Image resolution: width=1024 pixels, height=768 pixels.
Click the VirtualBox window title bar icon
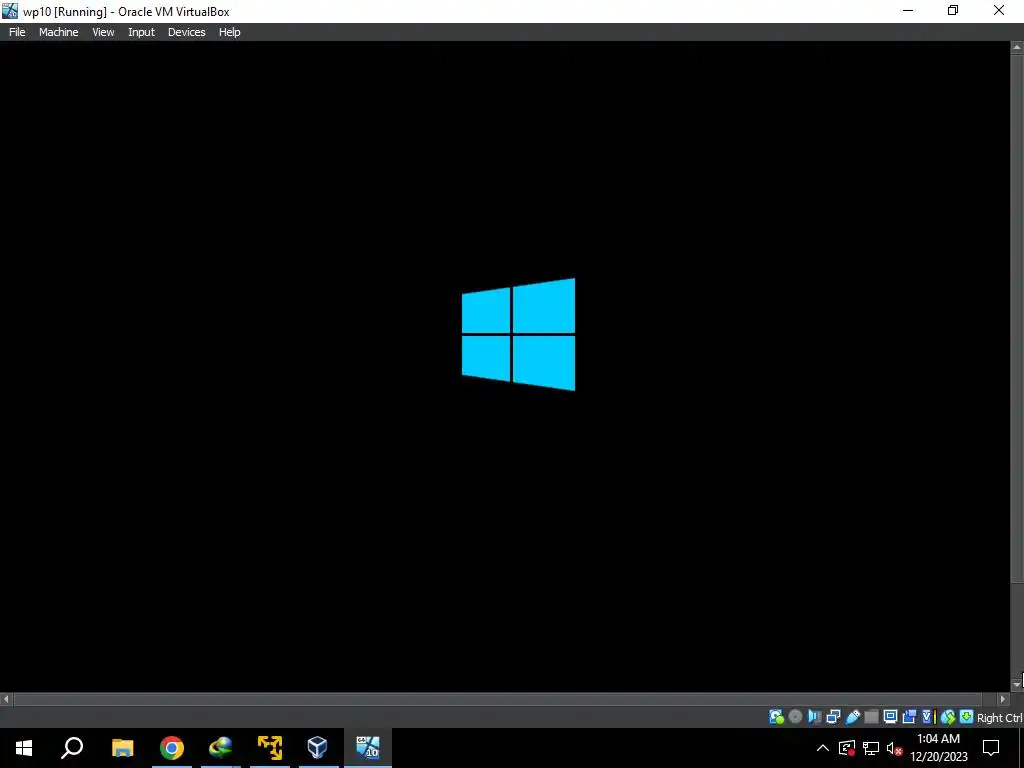10,10
